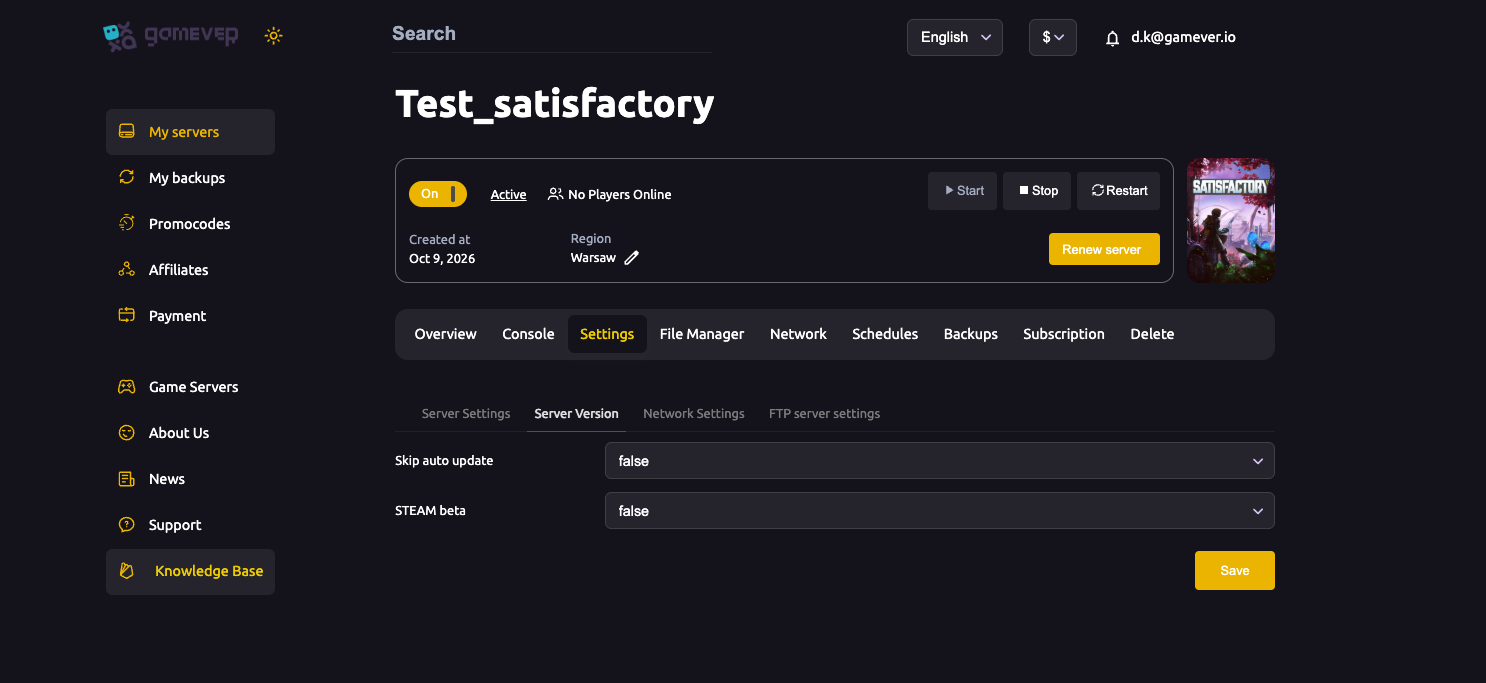Screen dimensions: 1486x683
Task: Select the Network Settings sub-tab
Action: coord(694,413)
